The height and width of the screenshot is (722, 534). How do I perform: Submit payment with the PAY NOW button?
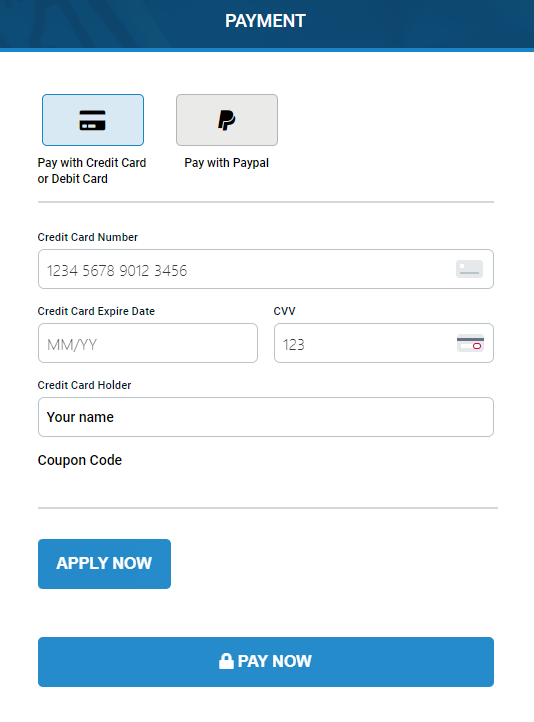pyautogui.click(x=266, y=662)
